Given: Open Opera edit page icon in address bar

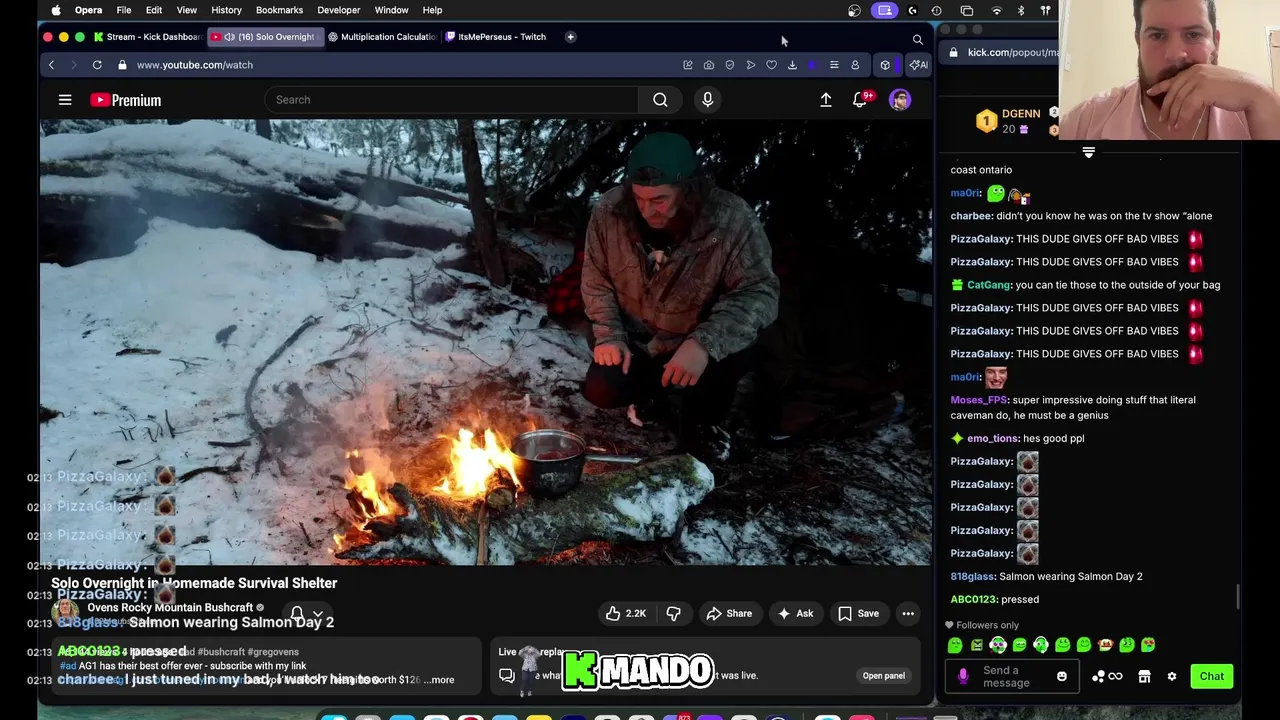Looking at the screenshot, I should (x=688, y=65).
